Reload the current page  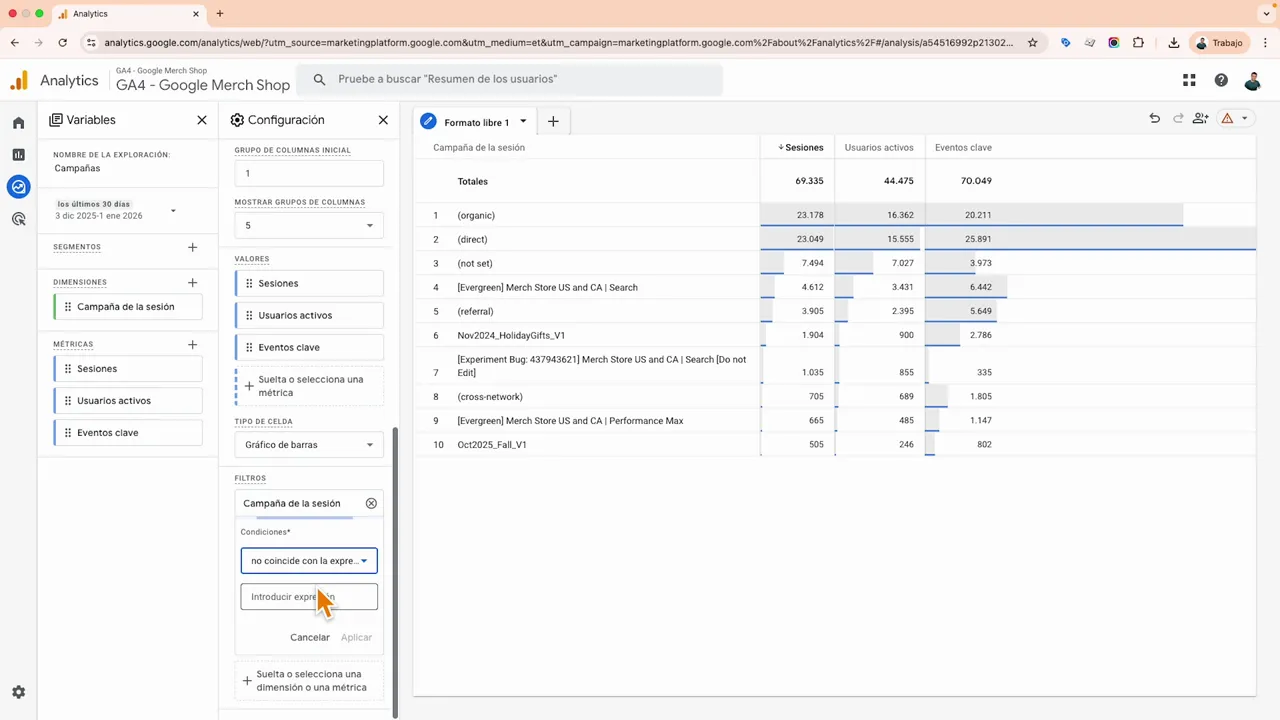[x=63, y=43]
